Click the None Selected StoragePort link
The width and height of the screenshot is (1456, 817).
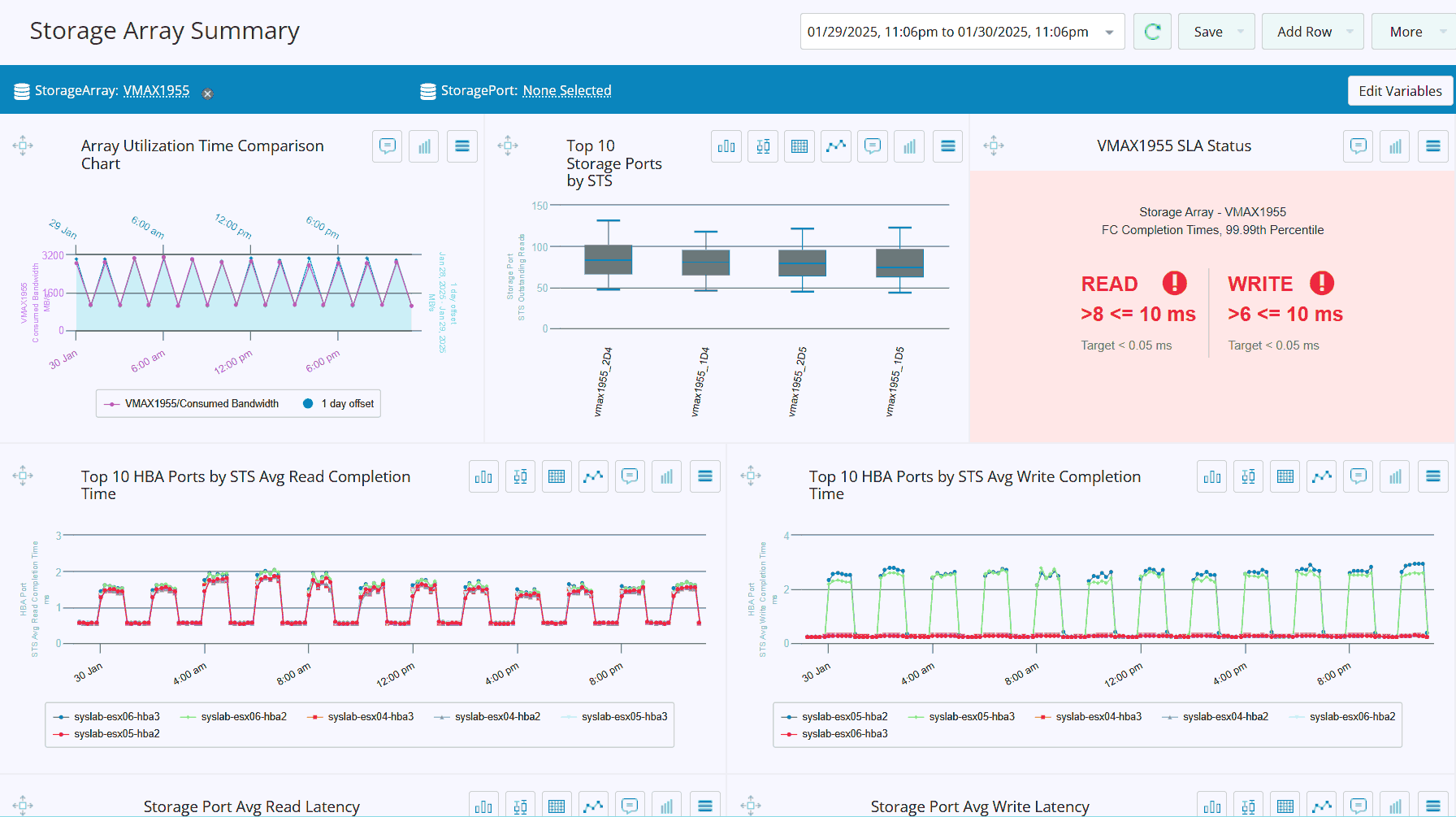click(567, 91)
